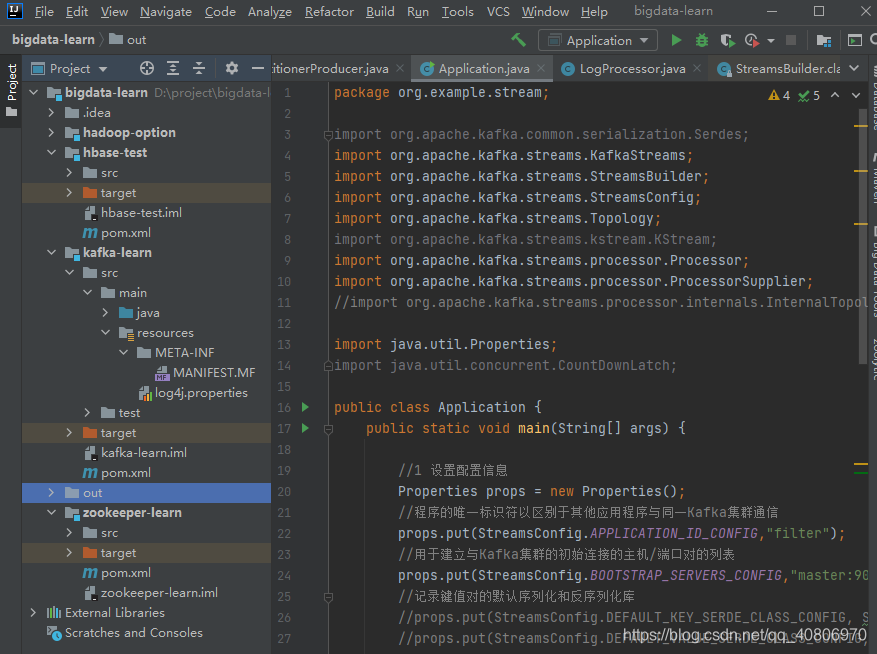Screen dimensions: 877x654
Task: Show hidden editor tabs dropdown arrow
Action: tap(854, 68)
